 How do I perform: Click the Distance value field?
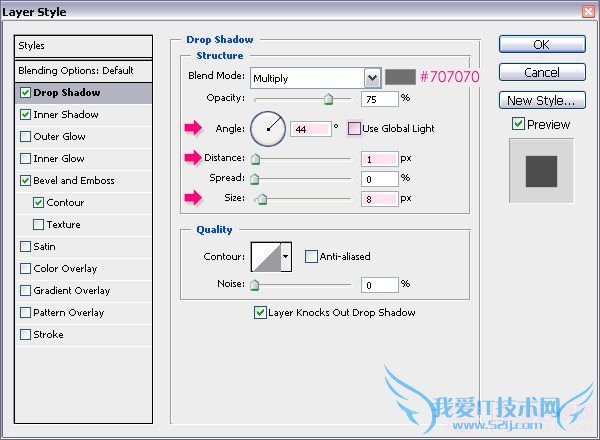tap(380, 159)
